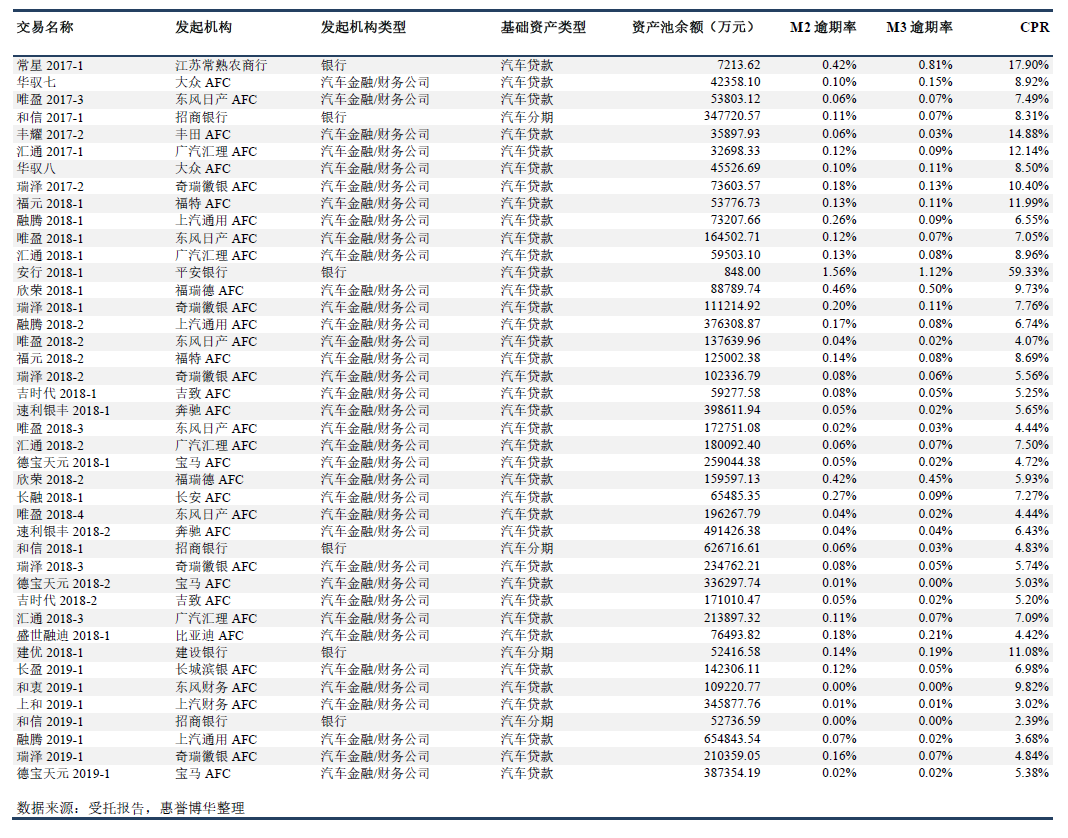Click the balance value 626716.61
The image size is (1068, 838).
tap(732, 548)
